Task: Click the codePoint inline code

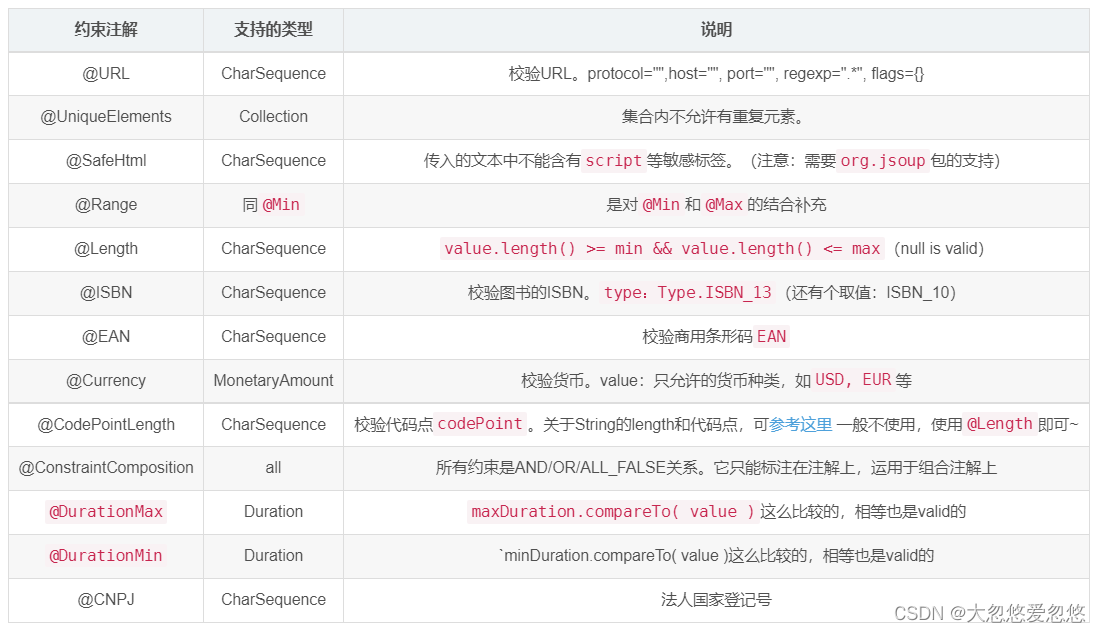Action: click(480, 424)
